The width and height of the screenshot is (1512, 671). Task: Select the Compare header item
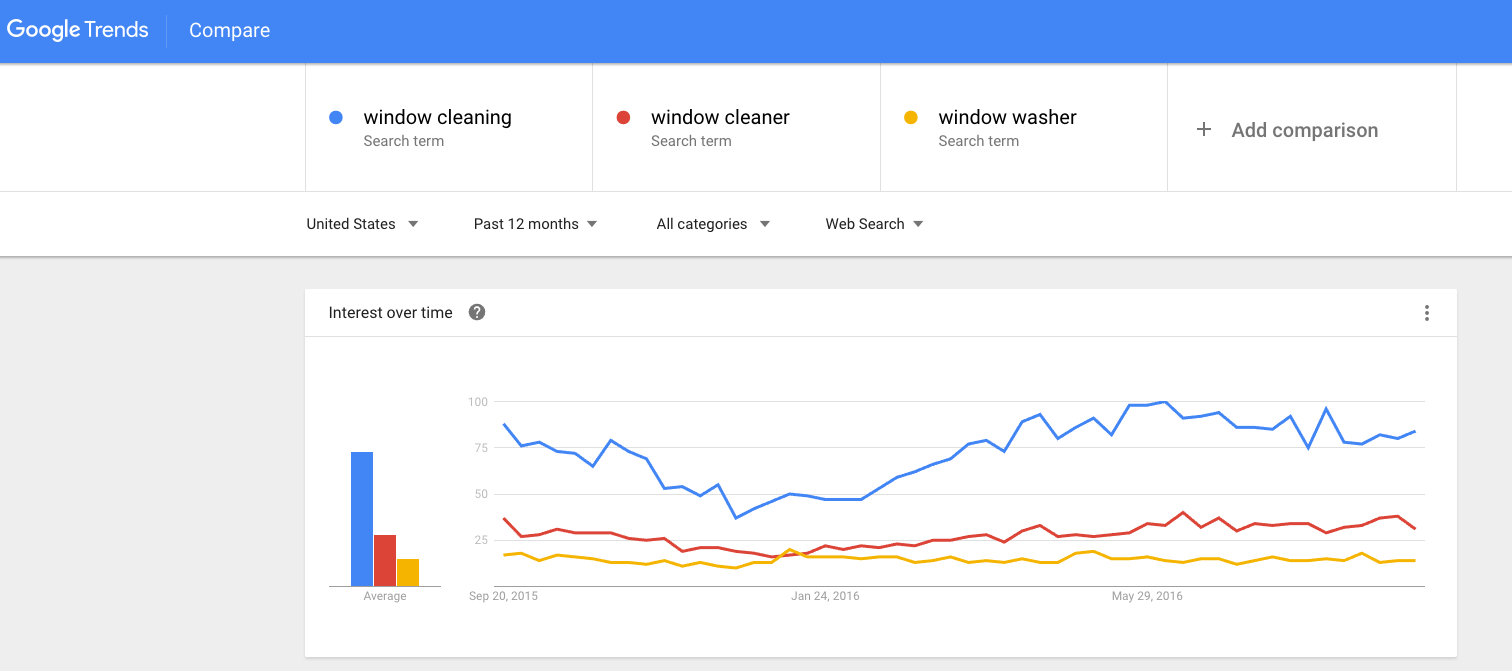(230, 30)
